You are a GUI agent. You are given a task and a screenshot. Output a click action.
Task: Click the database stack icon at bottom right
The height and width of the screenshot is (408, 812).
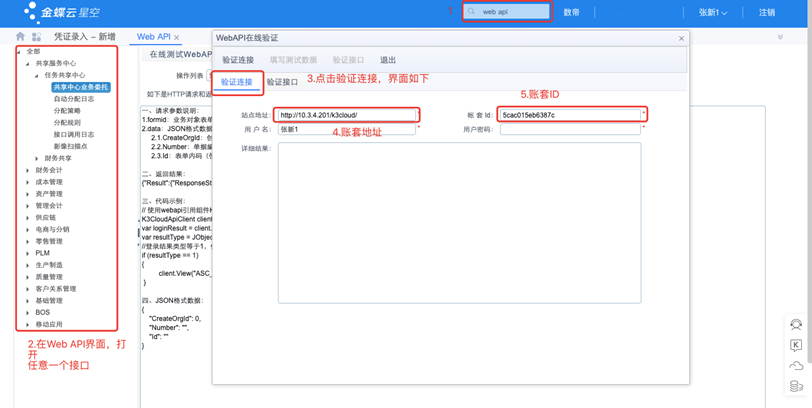796,386
